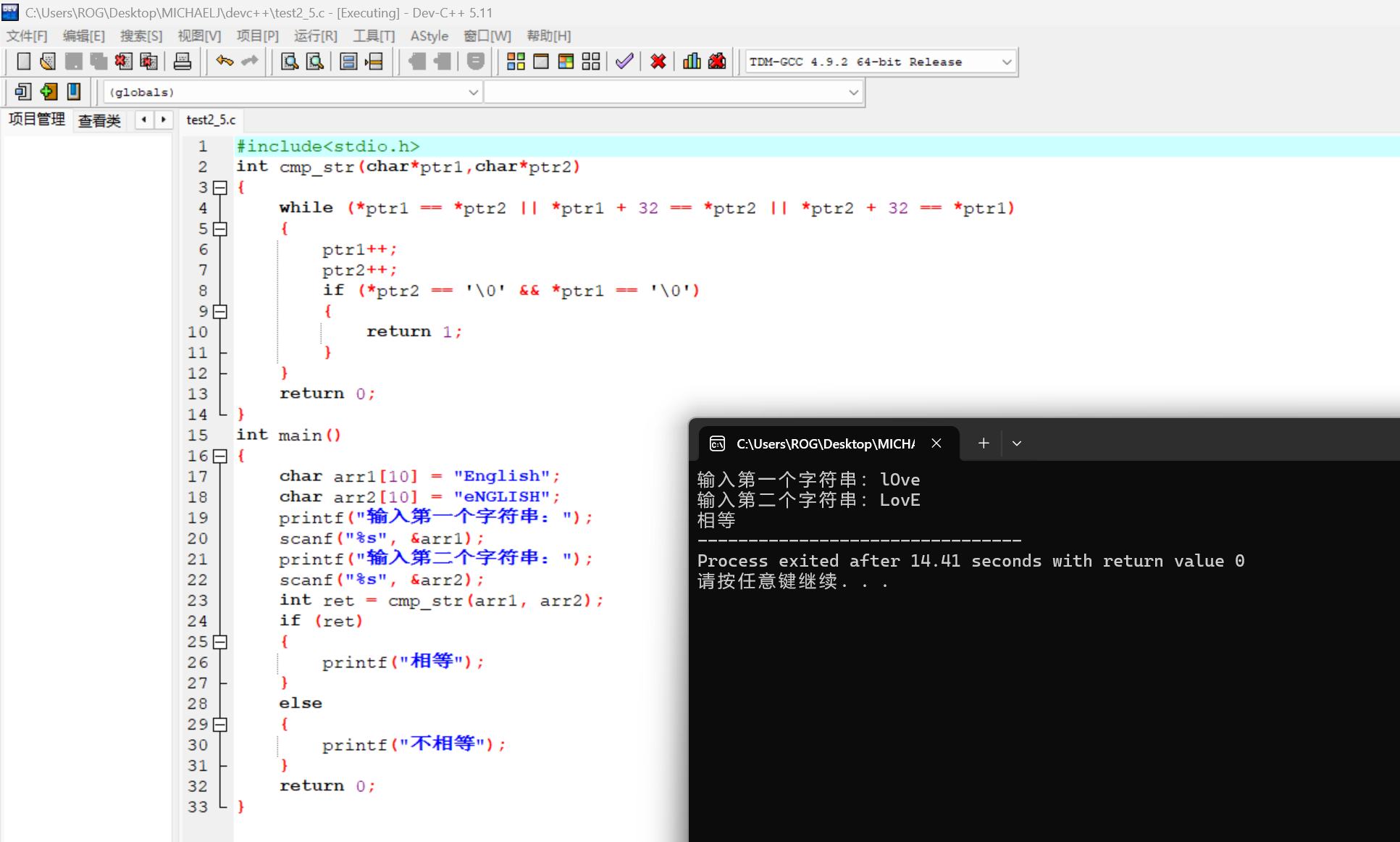Switch to the 查看类 tab
The width and height of the screenshot is (1400, 842).
(x=99, y=120)
